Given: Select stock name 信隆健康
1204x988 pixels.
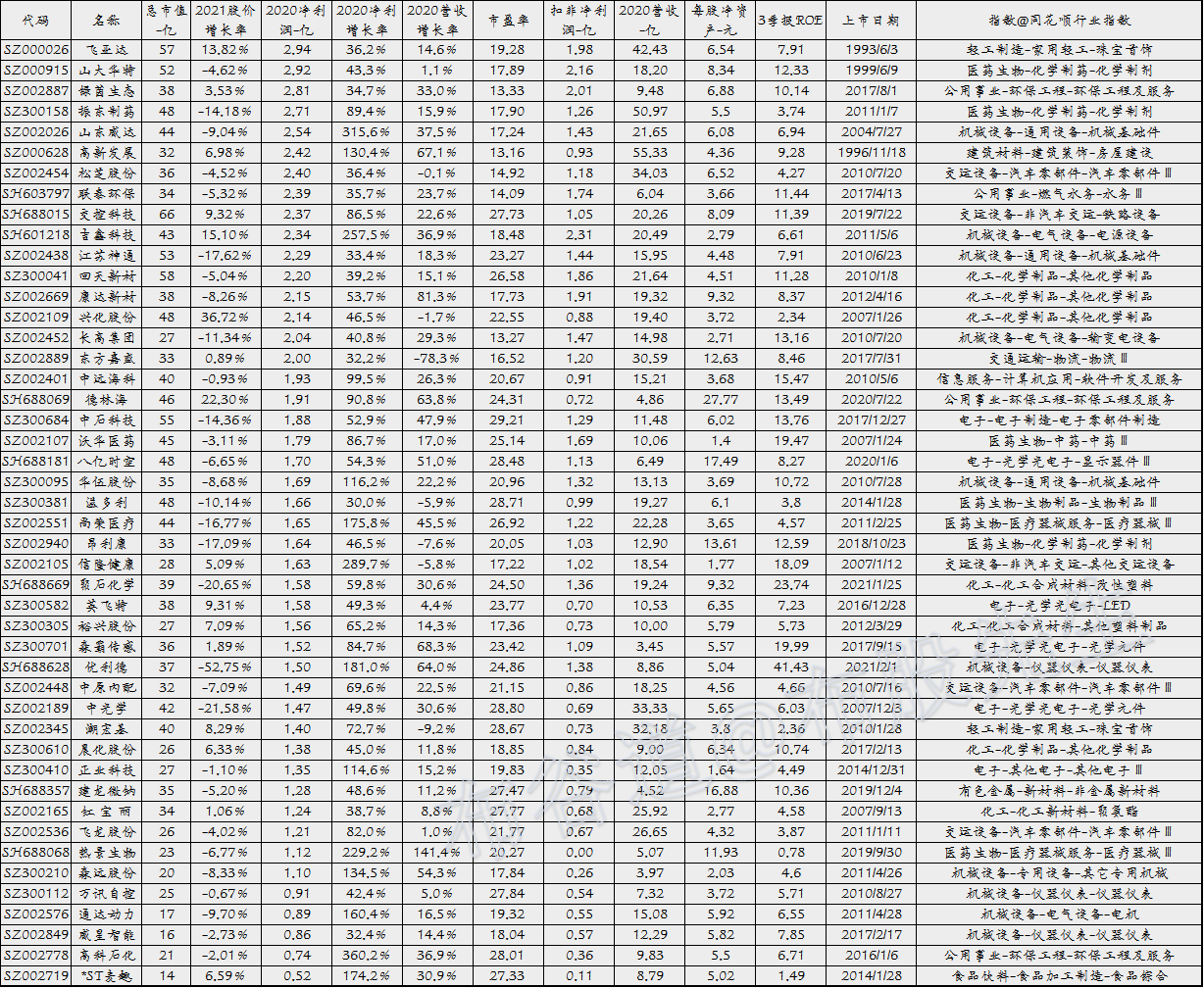Looking at the screenshot, I should pyautogui.click(x=107, y=565).
